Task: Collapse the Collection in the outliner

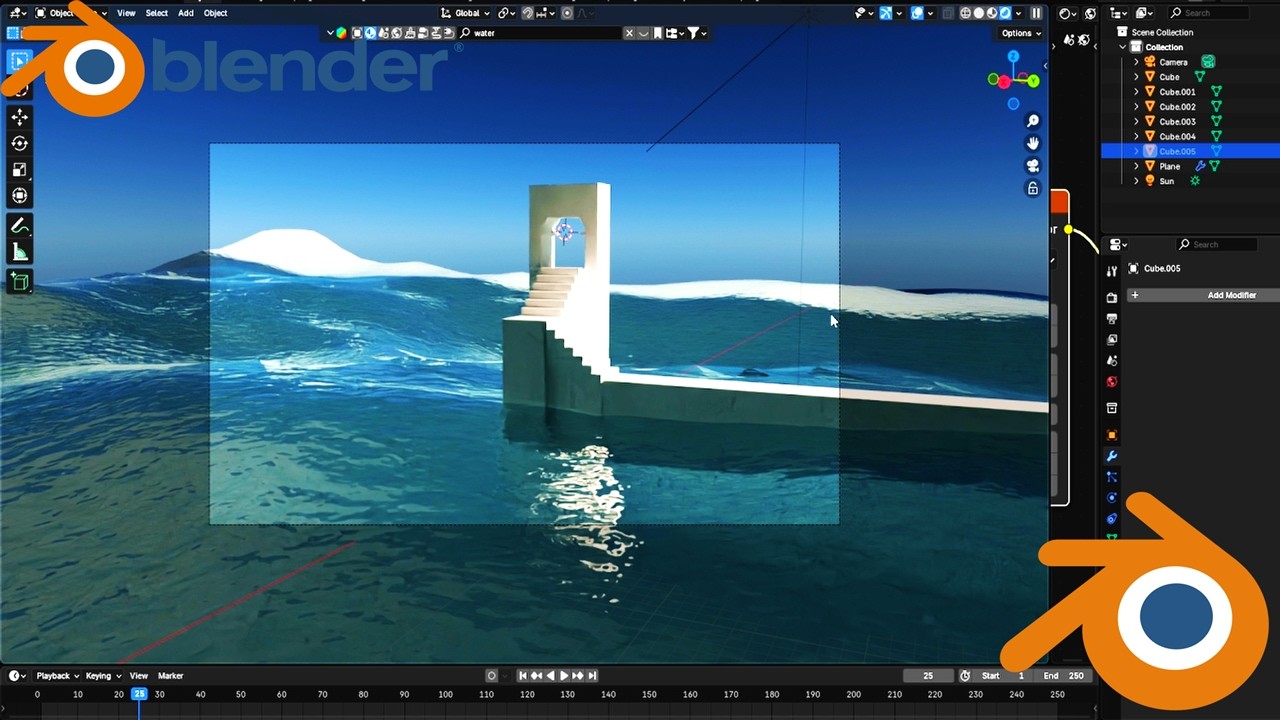Action: pos(1122,47)
